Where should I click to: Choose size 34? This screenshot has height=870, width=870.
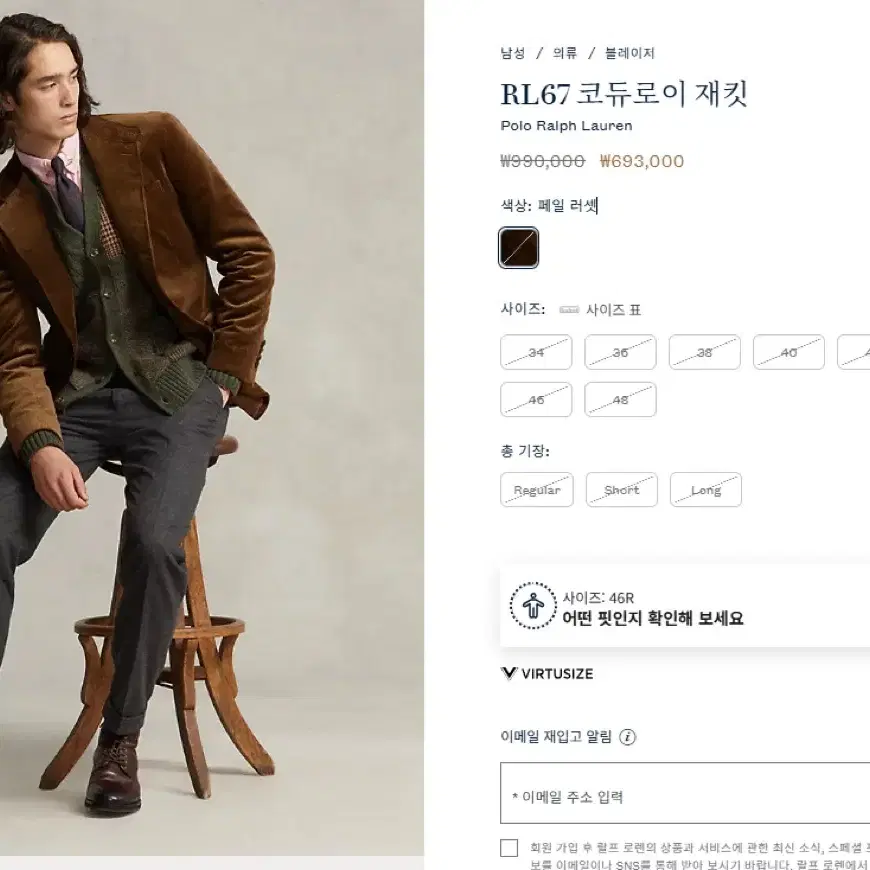coord(536,352)
